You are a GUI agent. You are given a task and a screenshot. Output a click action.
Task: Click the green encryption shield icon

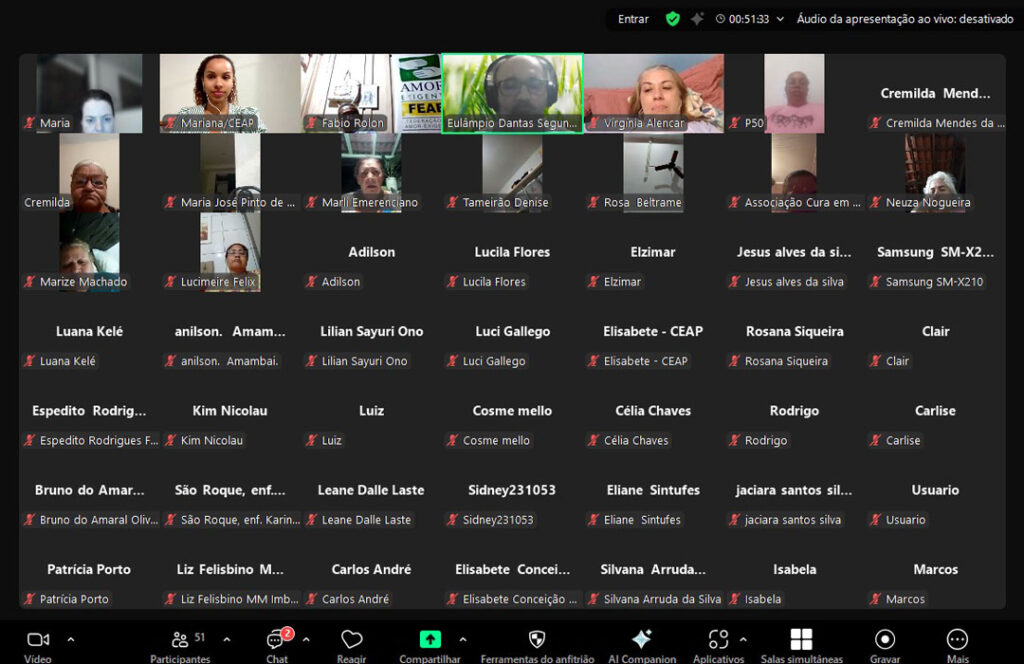point(673,19)
